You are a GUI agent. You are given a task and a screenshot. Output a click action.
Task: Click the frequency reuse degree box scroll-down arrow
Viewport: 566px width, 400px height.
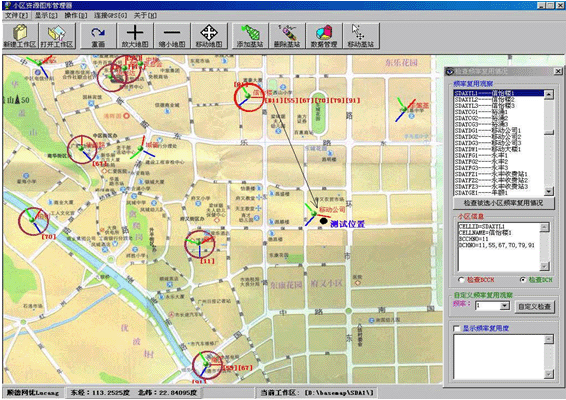coord(548,374)
